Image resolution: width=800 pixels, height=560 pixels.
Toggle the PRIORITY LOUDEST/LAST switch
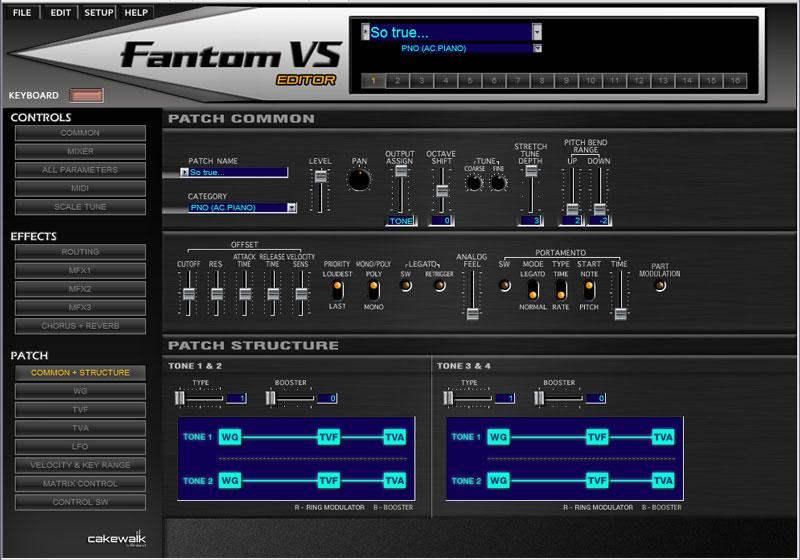click(337, 291)
